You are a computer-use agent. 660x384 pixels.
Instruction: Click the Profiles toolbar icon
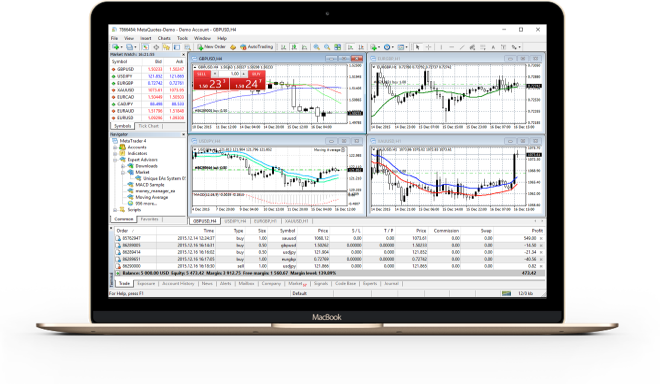tap(129, 47)
